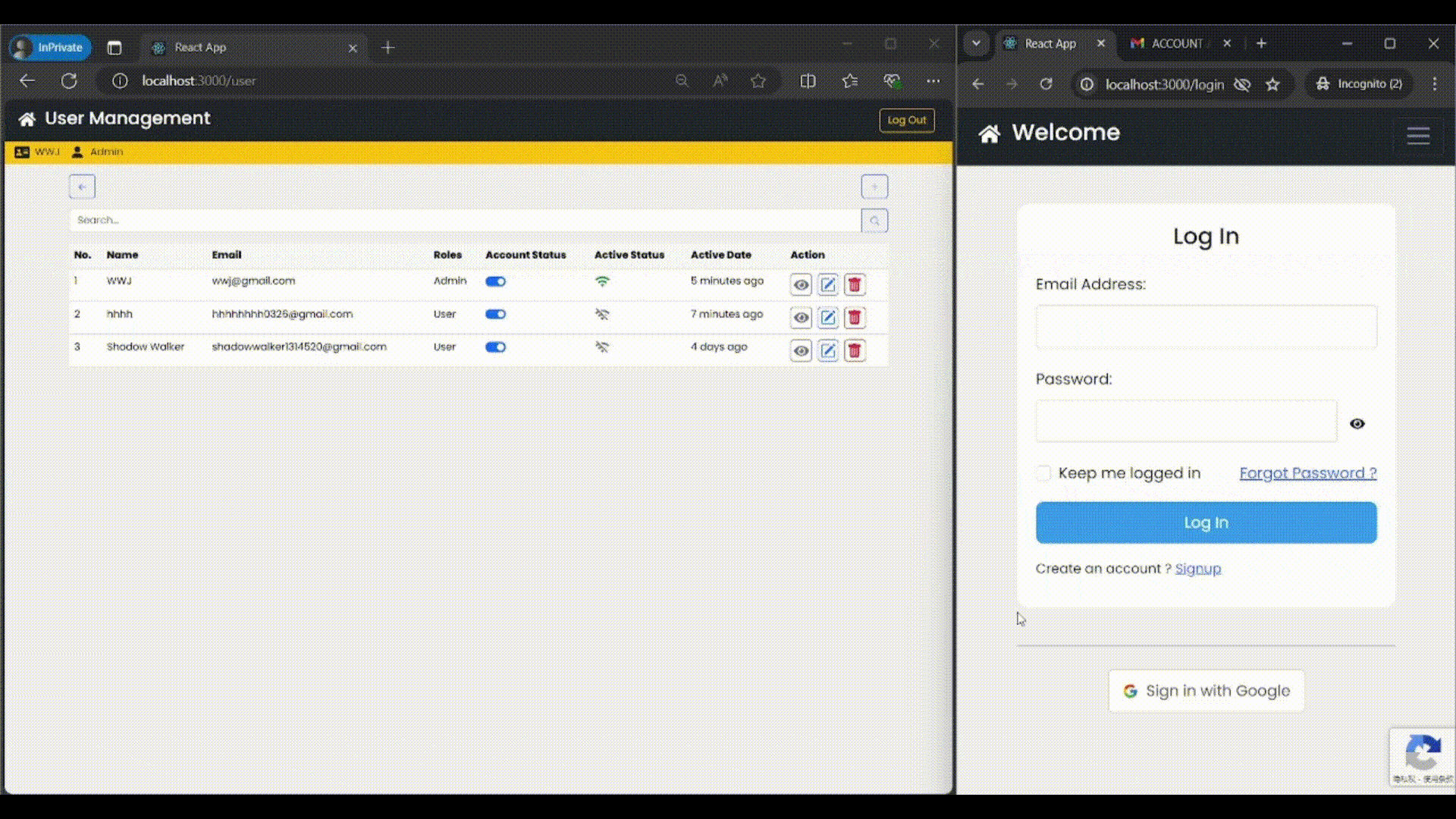Viewport: 1456px width, 819px height.
Task: Toggle account status switch for Shadow Walker
Action: (495, 347)
